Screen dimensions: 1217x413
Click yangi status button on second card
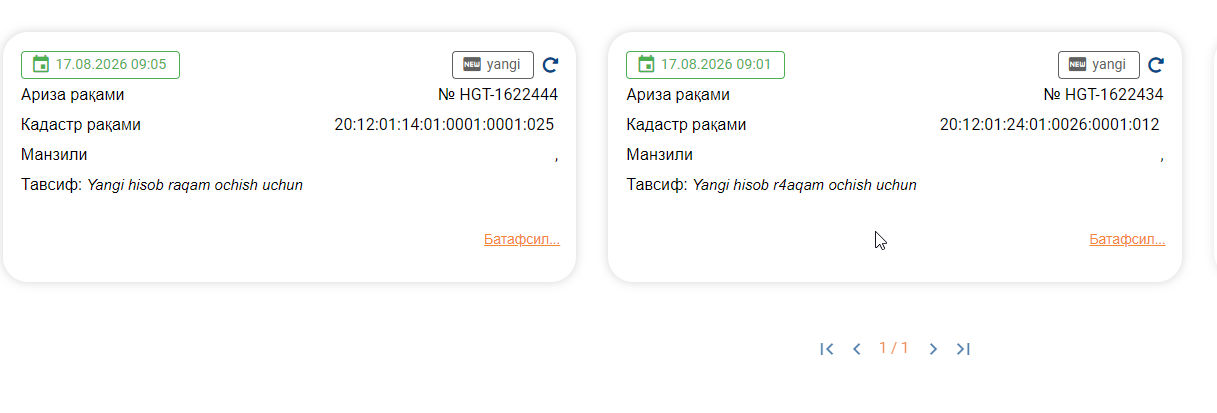pos(1099,64)
